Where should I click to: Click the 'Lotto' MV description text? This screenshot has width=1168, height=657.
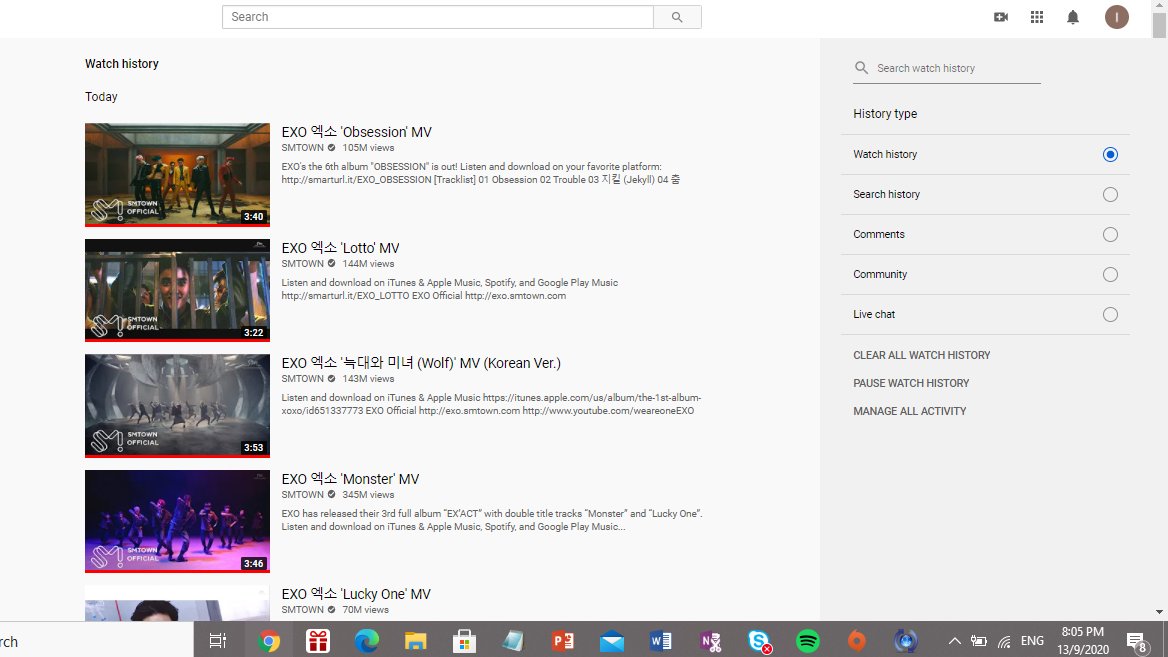coord(450,289)
